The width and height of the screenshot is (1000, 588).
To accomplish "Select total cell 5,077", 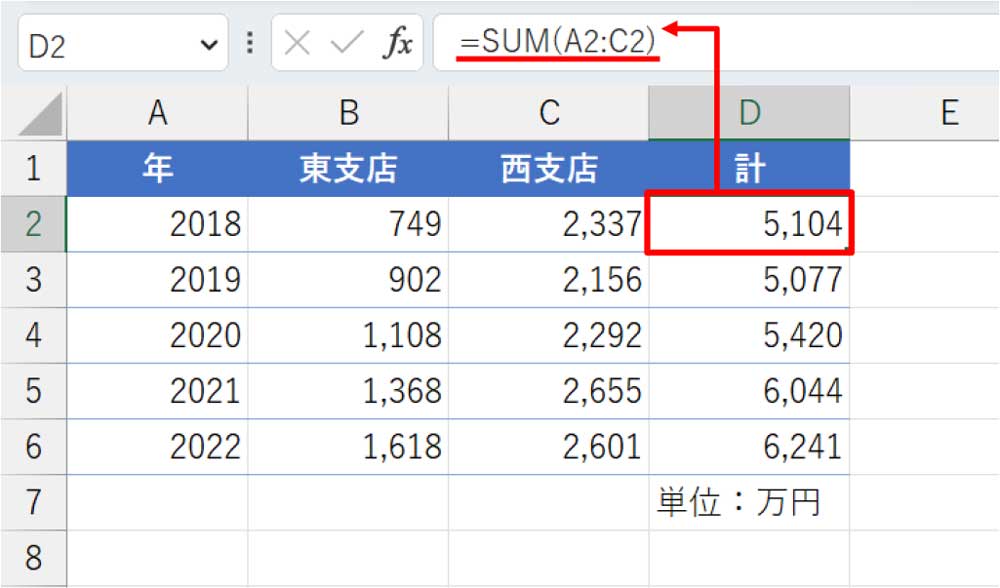I will click(x=749, y=280).
